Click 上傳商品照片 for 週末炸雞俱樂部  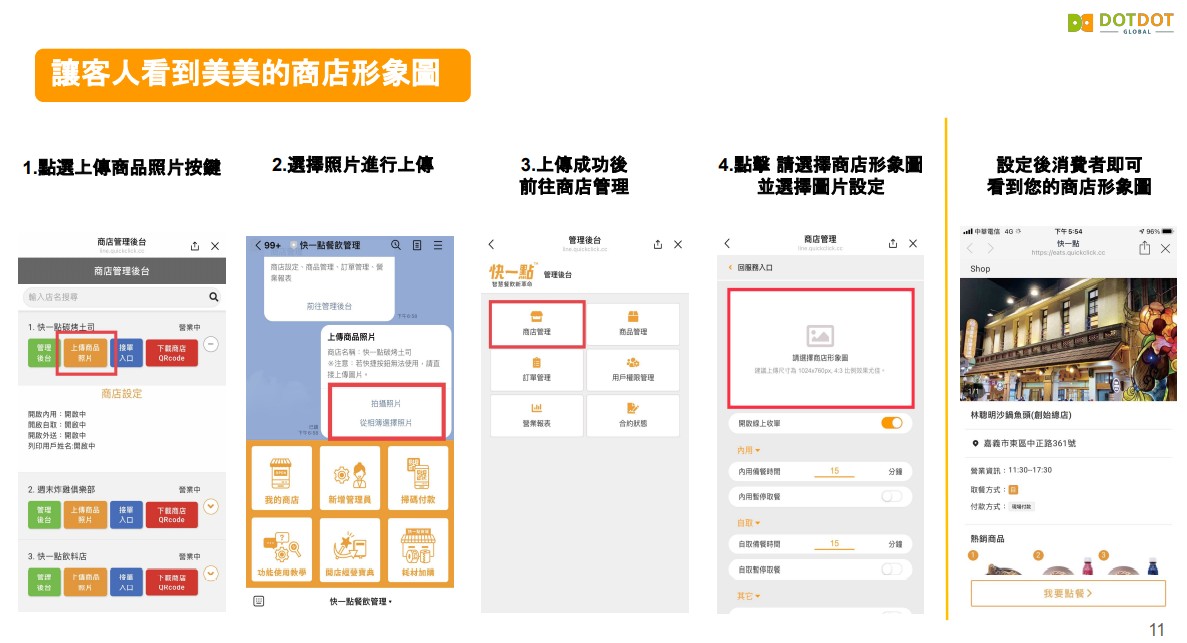[x=85, y=515]
